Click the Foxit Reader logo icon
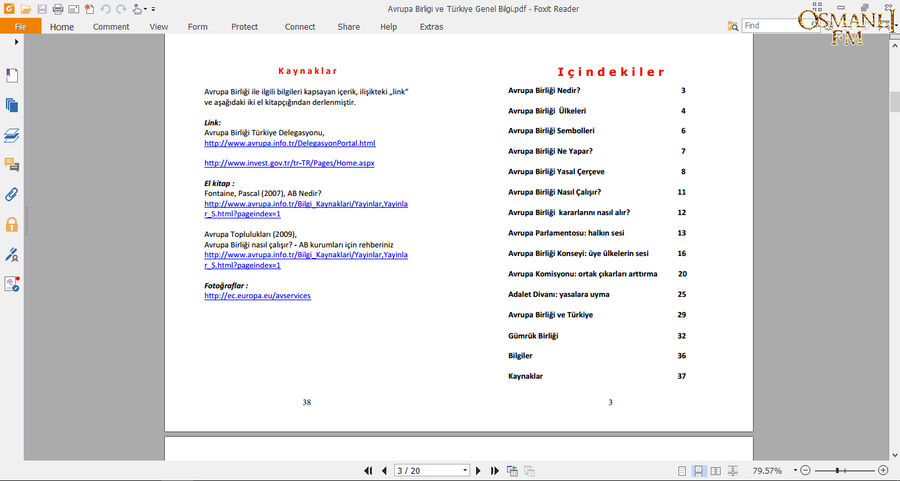Viewport: 900px width, 481px height. (x=9, y=9)
